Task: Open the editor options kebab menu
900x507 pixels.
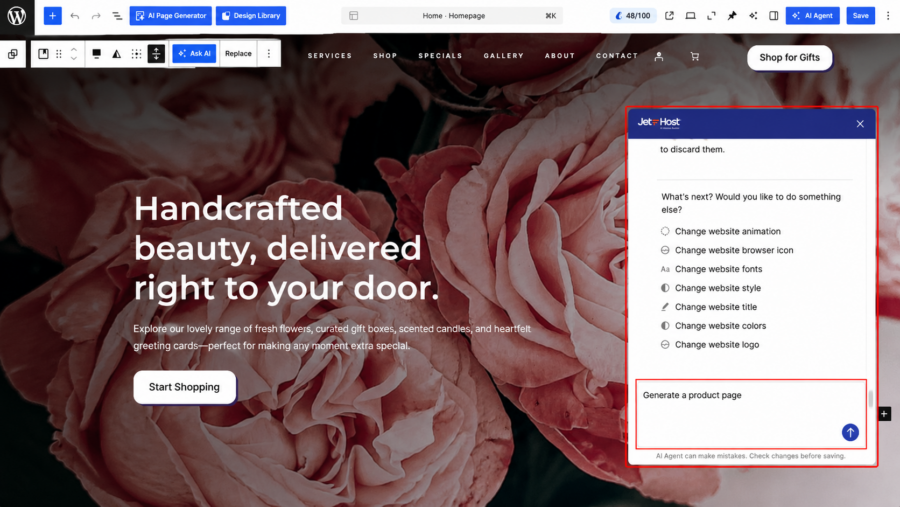Action: 888,16
